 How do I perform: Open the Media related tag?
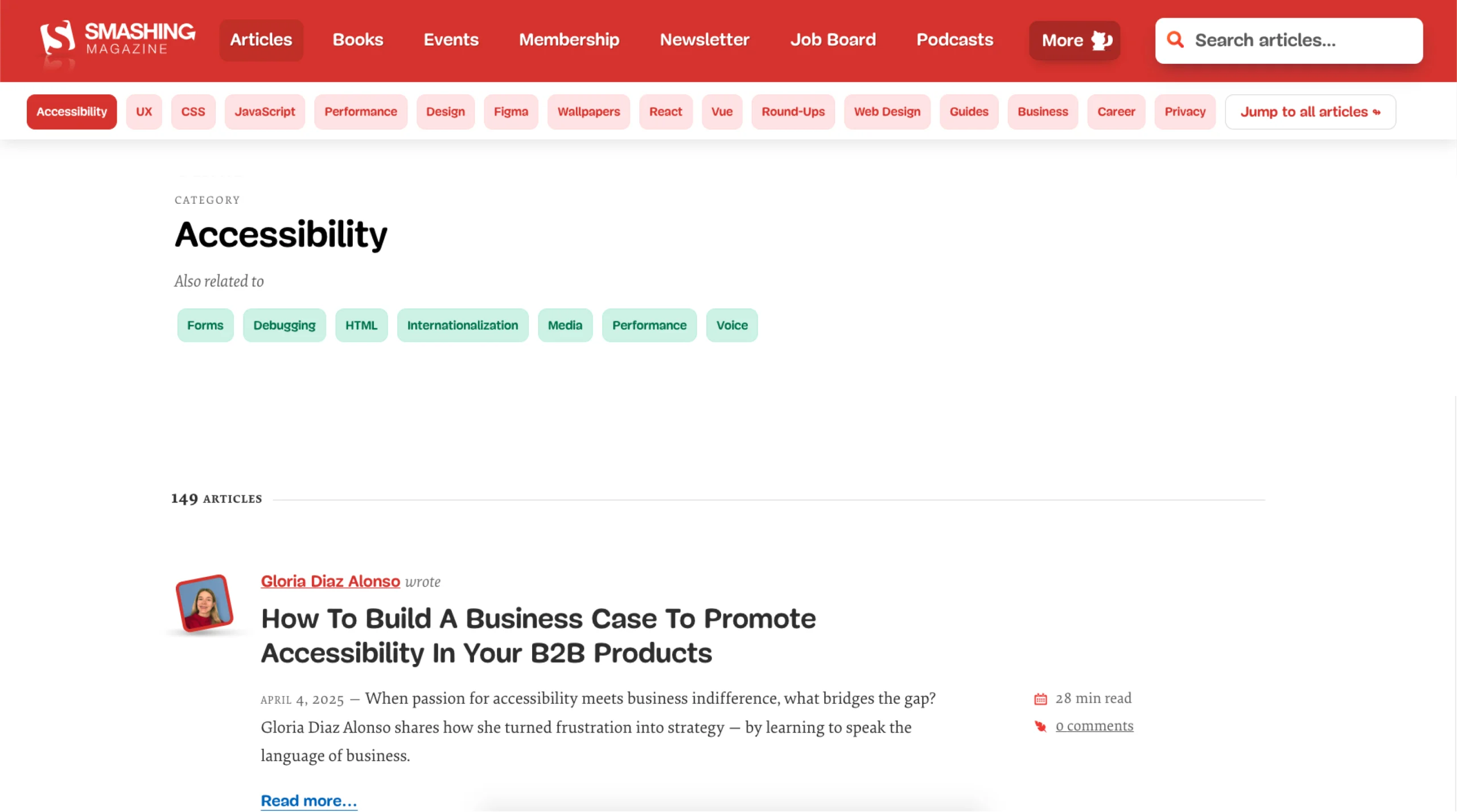(565, 325)
